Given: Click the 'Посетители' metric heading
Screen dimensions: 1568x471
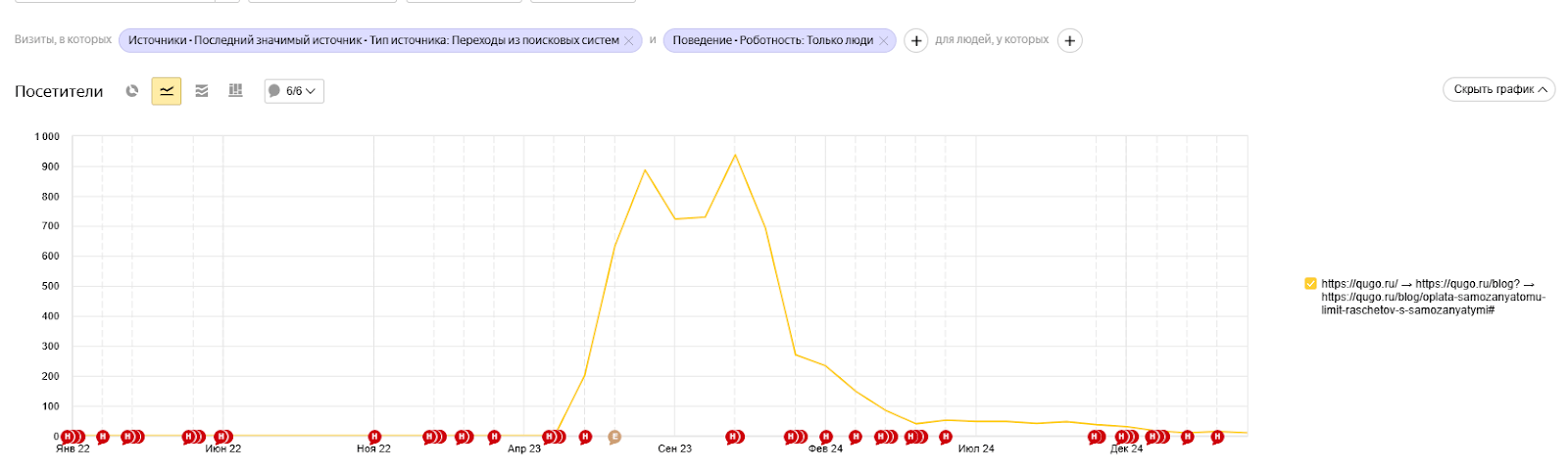Looking at the screenshot, I should [x=59, y=91].
